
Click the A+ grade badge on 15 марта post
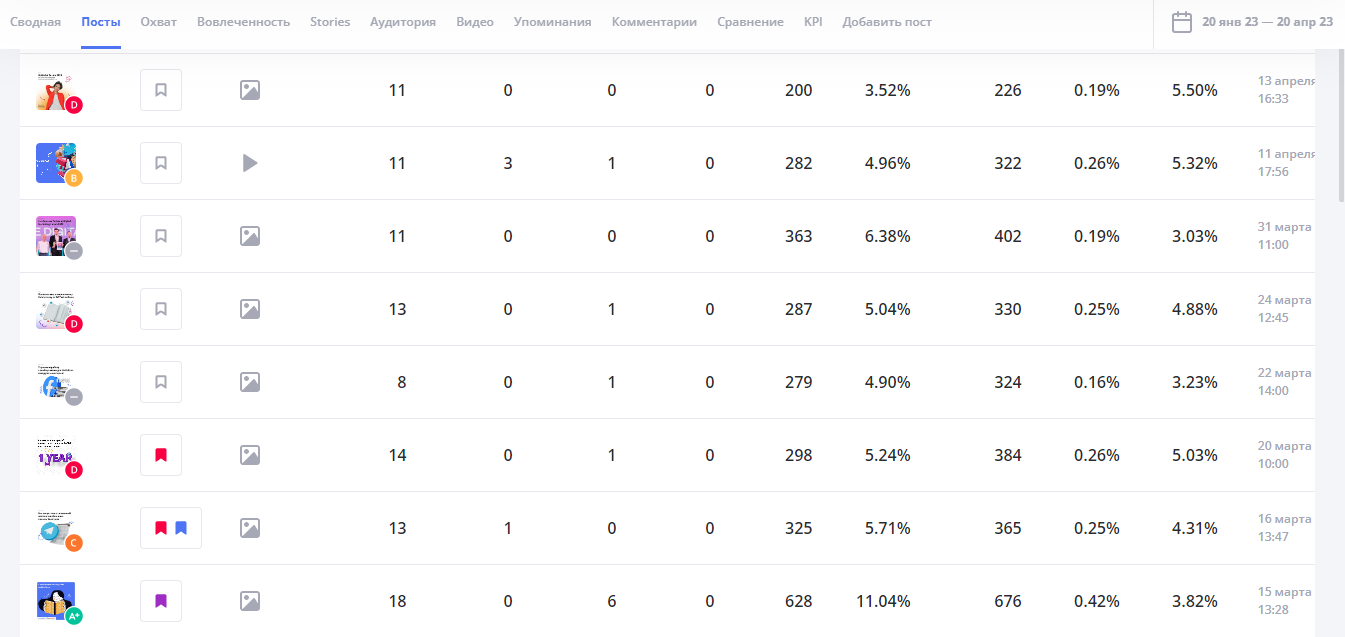pyautogui.click(x=74, y=616)
